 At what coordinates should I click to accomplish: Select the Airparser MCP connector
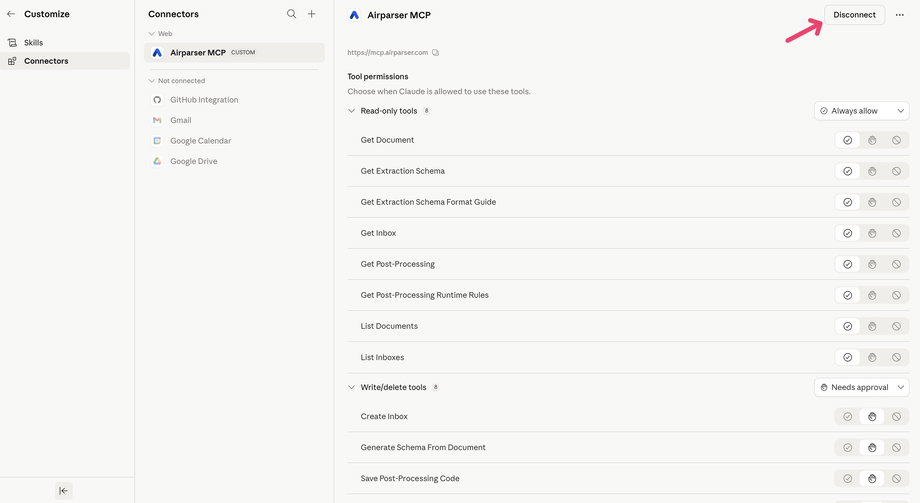[x=234, y=53]
